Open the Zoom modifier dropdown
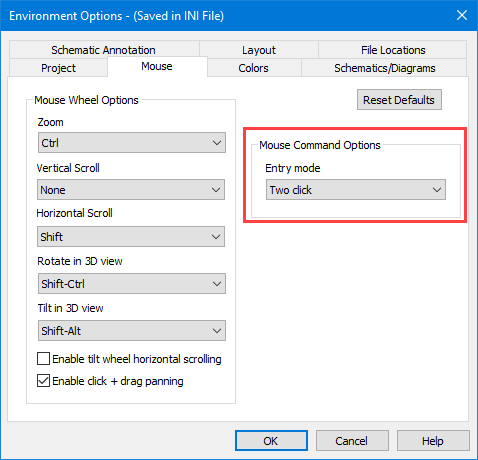 point(132,143)
